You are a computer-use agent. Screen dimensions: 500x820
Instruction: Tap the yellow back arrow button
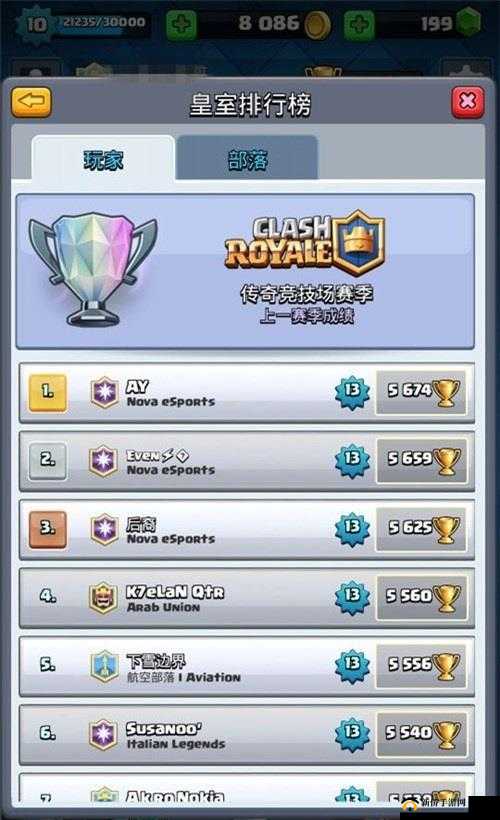(x=31, y=101)
